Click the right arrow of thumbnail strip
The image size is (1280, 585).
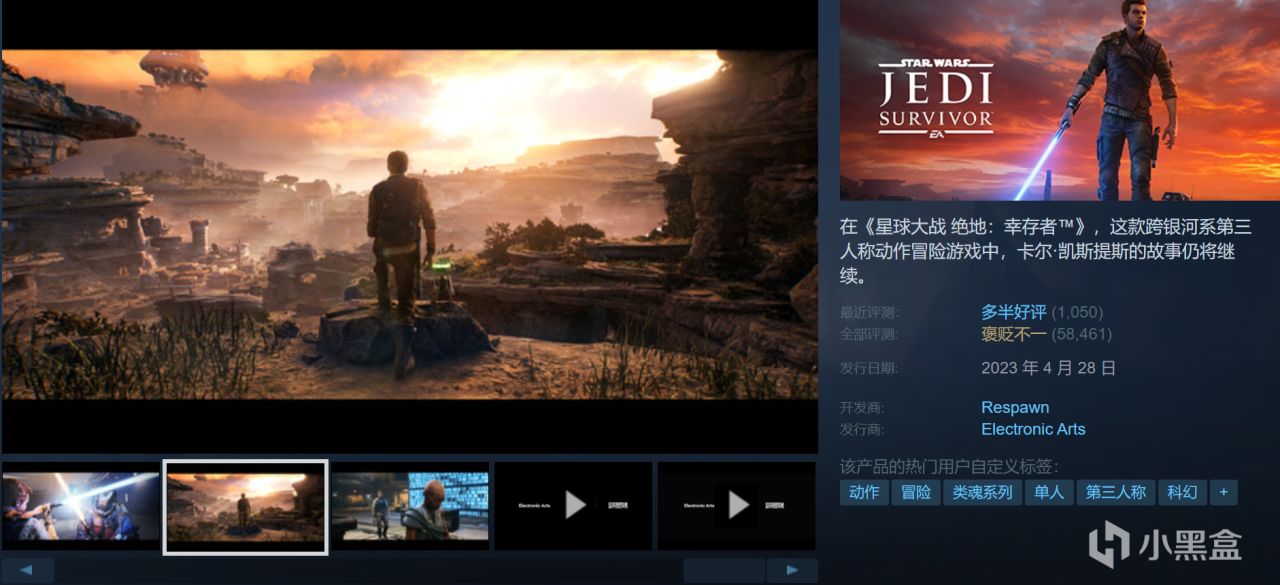click(792, 571)
